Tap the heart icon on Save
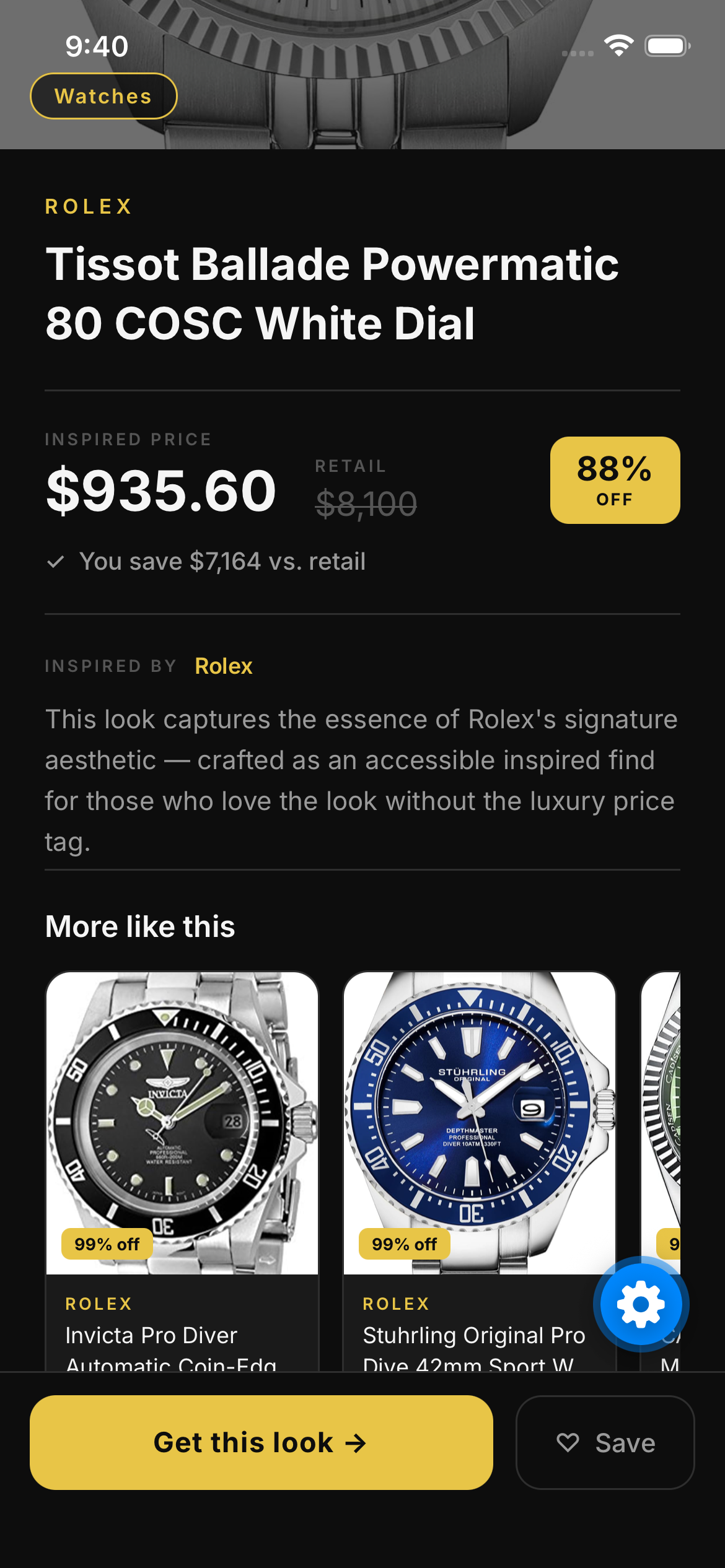 (568, 1442)
